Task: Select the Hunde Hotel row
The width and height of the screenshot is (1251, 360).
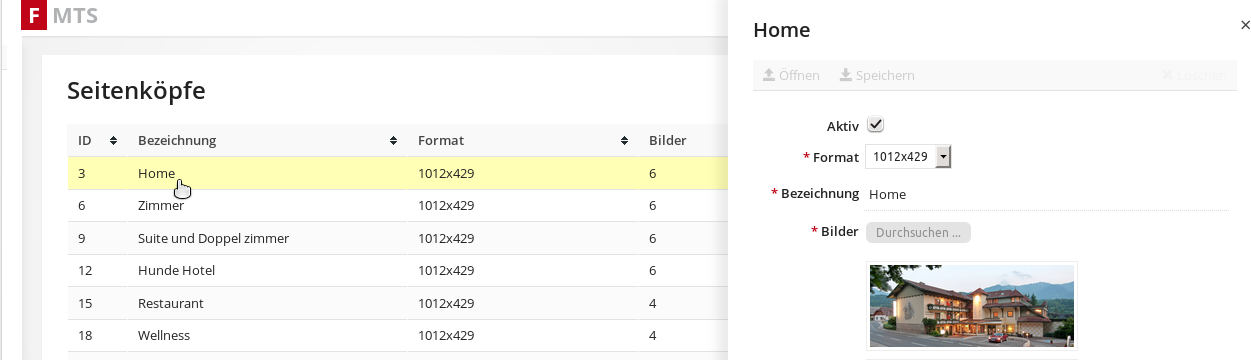Action: pyautogui.click(x=397, y=270)
